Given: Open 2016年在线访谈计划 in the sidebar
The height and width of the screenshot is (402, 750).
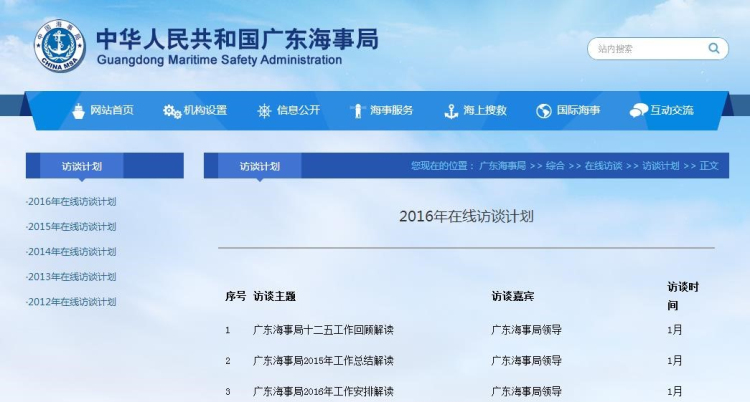Looking at the screenshot, I should pos(72,202).
